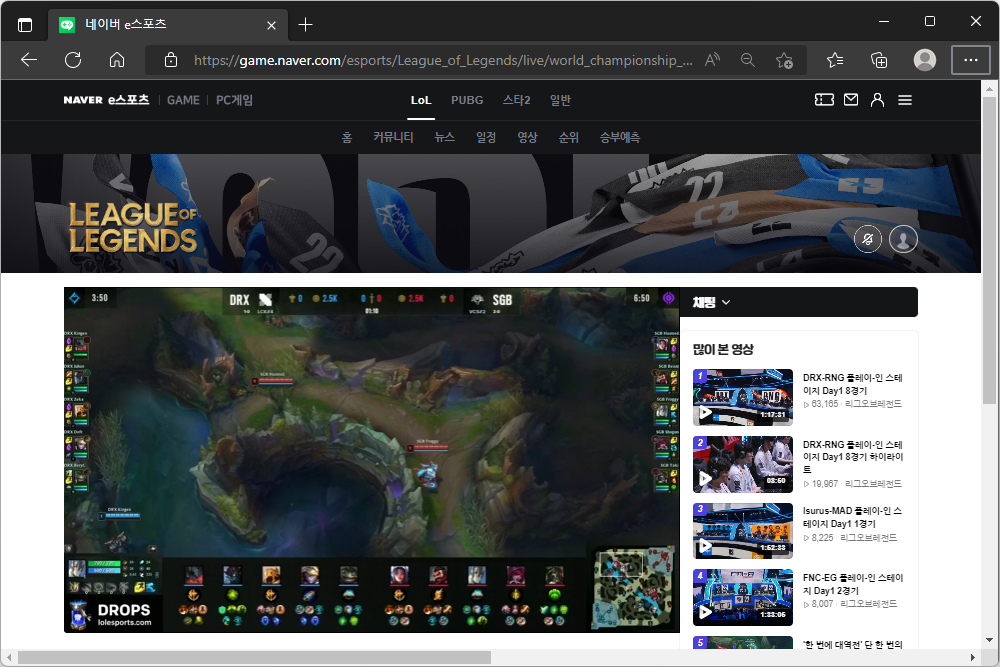View site information lock icon
The height and width of the screenshot is (667, 1000).
point(171,60)
